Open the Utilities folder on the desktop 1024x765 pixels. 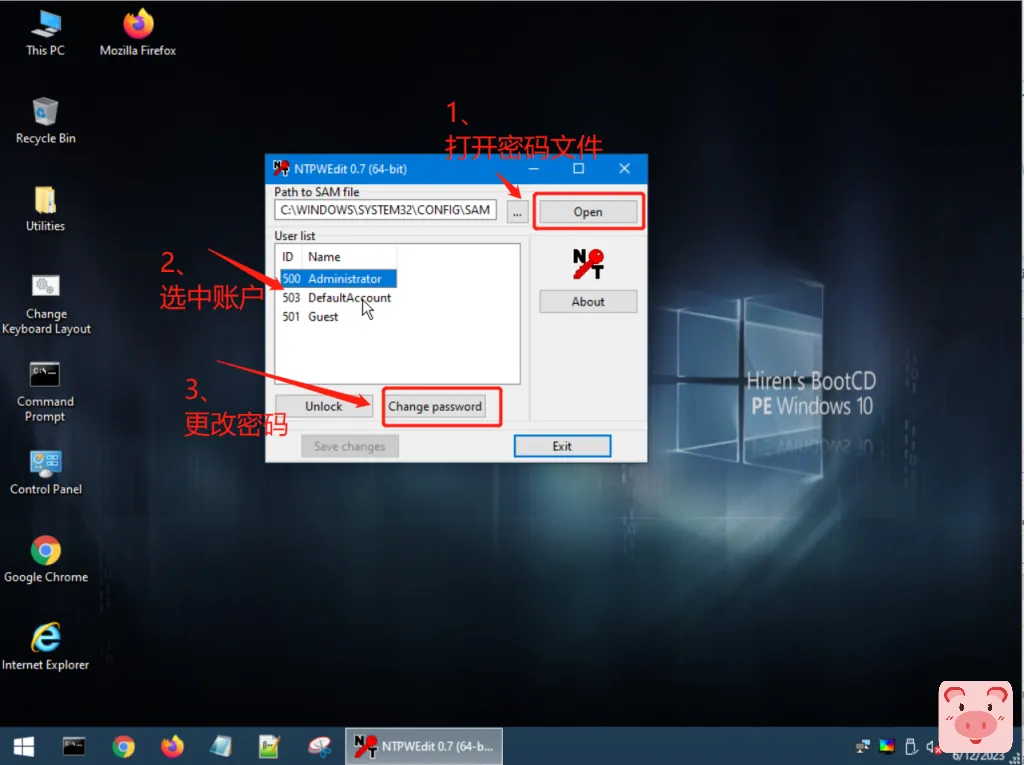[45, 209]
